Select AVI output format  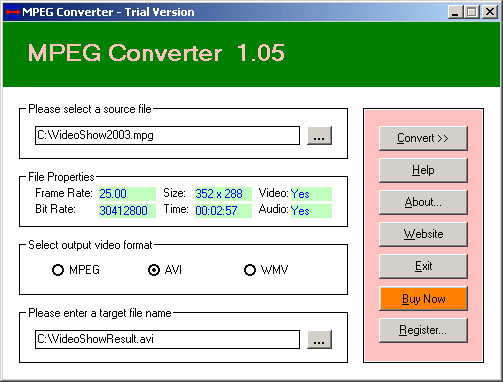point(165,270)
